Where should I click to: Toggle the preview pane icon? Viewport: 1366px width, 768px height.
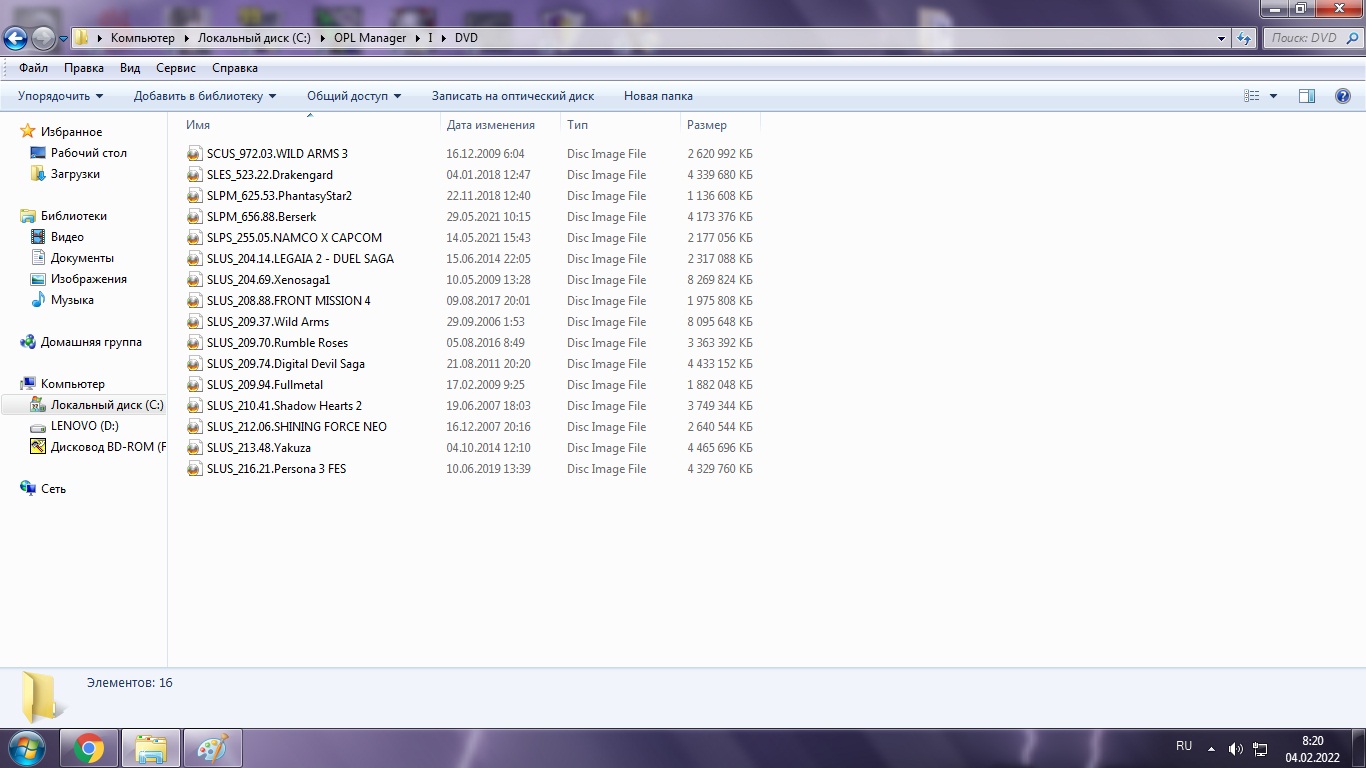pos(1307,96)
